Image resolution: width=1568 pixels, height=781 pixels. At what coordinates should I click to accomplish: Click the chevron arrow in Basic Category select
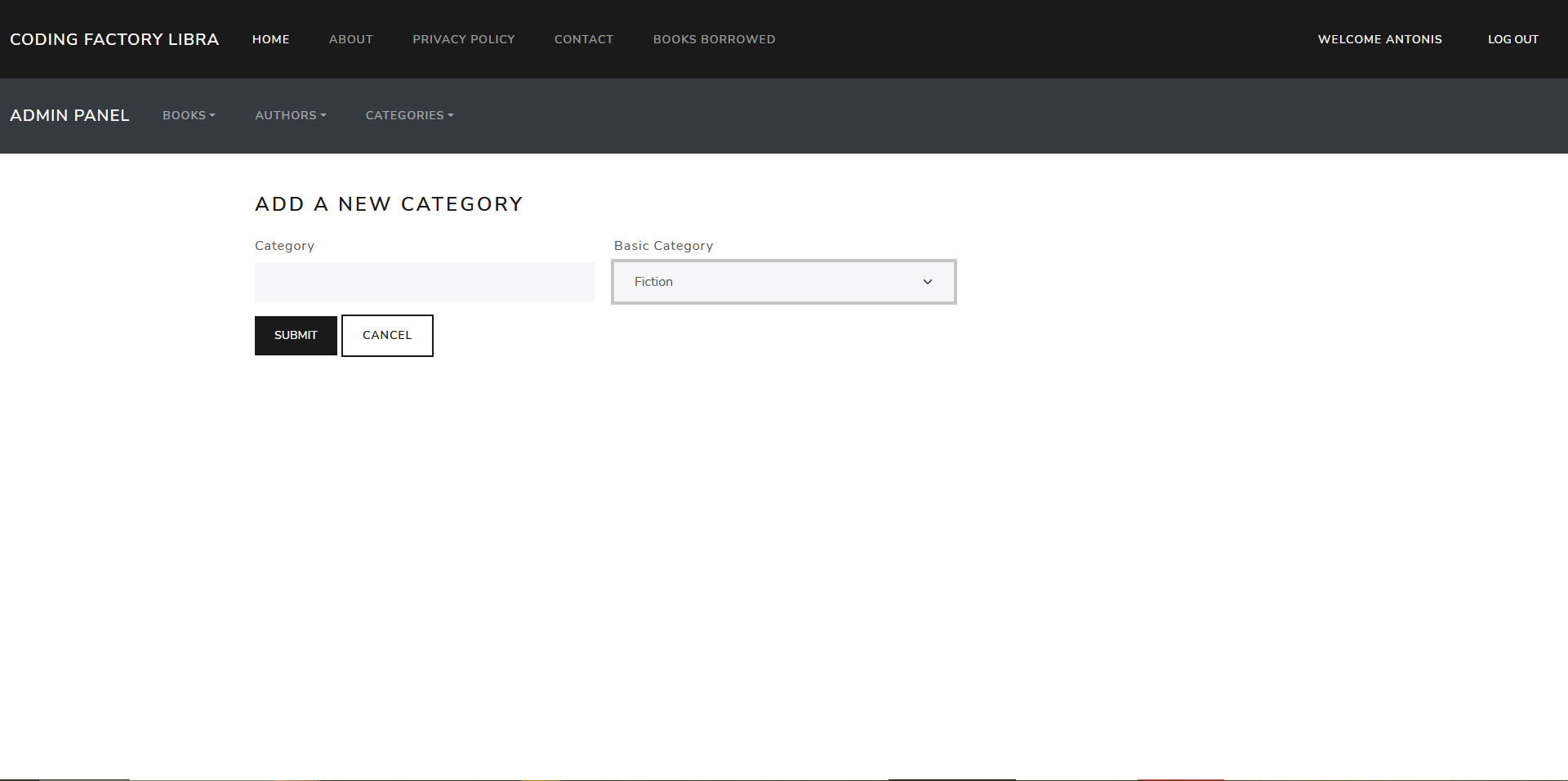click(x=927, y=282)
